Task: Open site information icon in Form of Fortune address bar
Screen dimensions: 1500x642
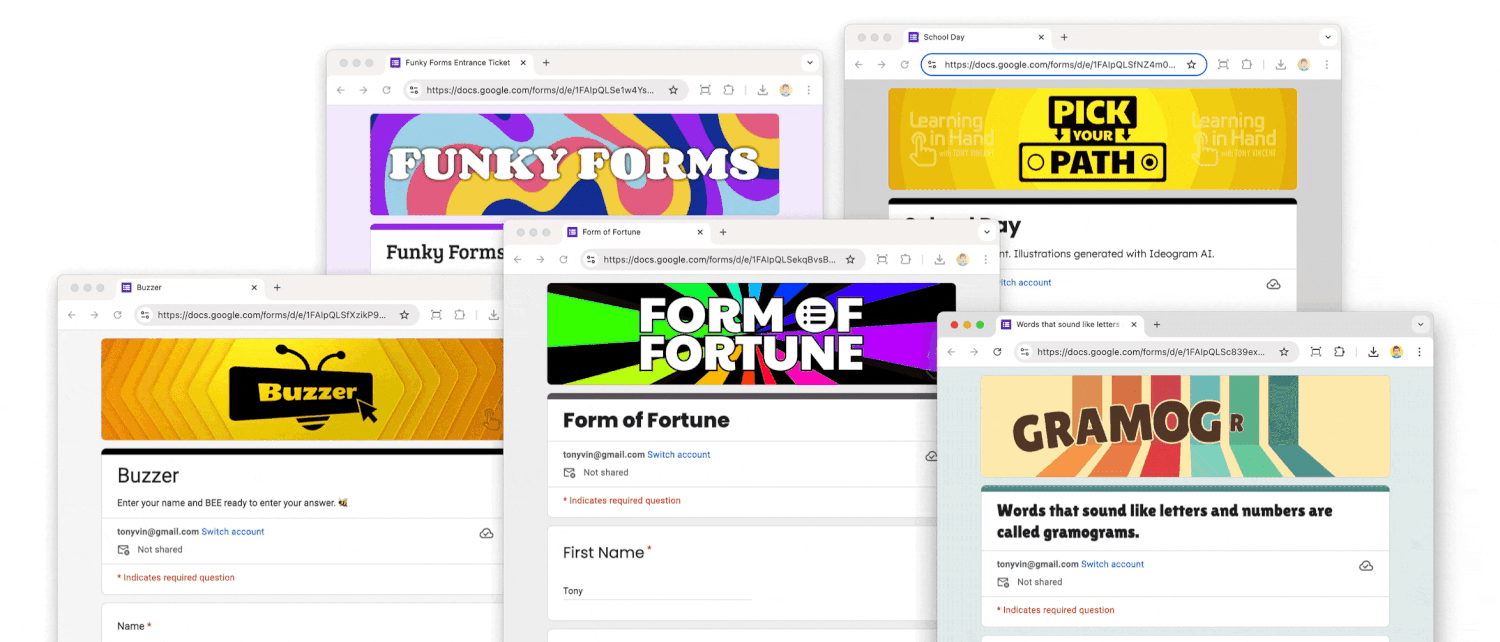Action: point(593,259)
